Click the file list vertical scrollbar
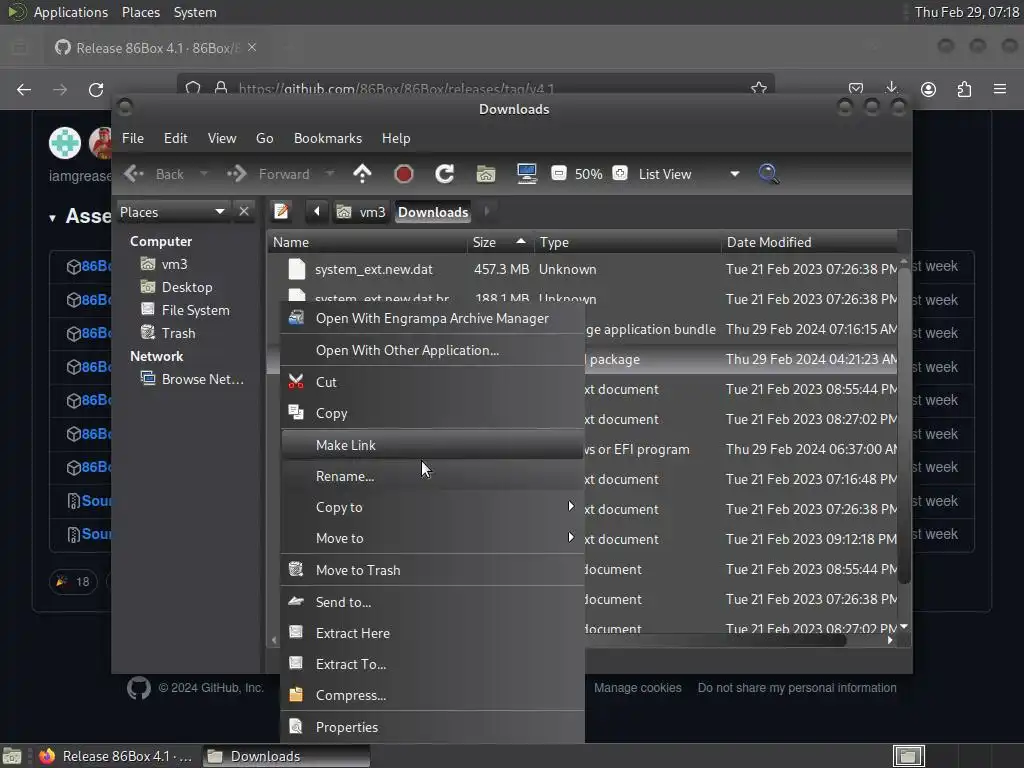This screenshot has height=768, width=1024. click(x=904, y=424)
